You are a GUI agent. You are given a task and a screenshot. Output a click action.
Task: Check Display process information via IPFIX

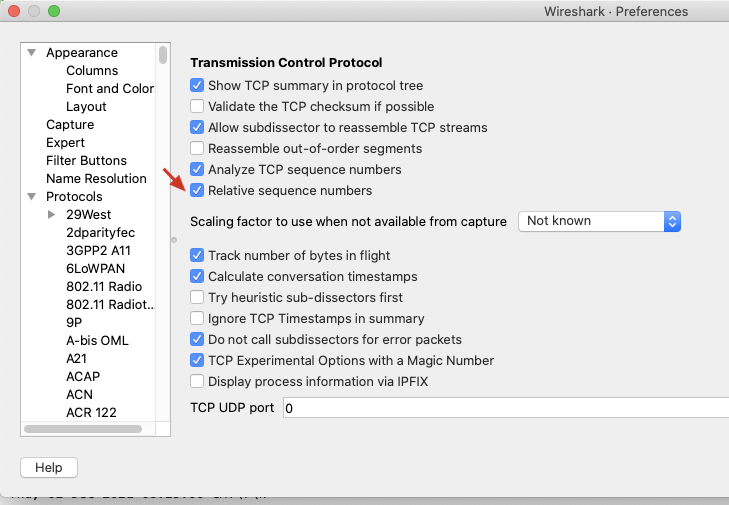(197, 381)
